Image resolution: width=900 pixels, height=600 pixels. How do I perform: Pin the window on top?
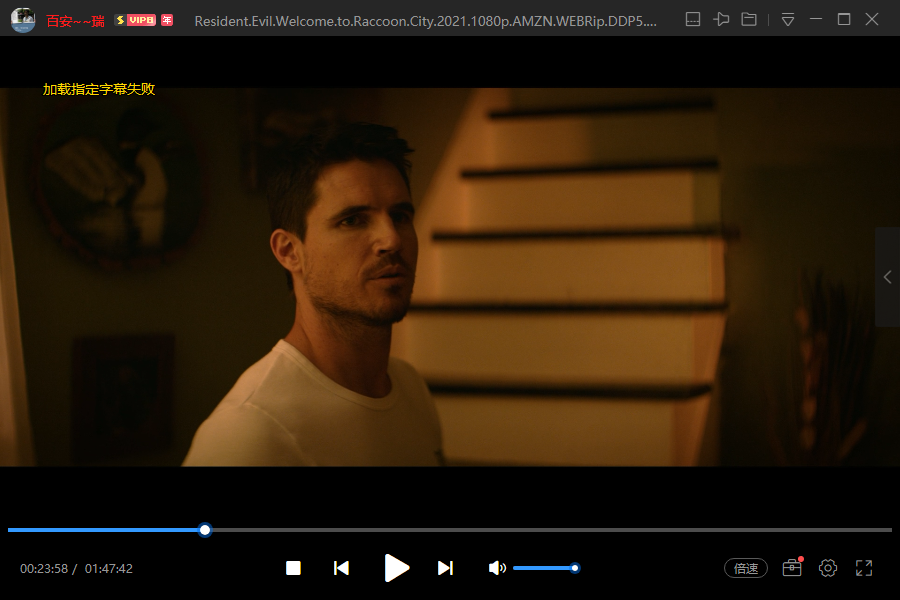coord(721,19)
